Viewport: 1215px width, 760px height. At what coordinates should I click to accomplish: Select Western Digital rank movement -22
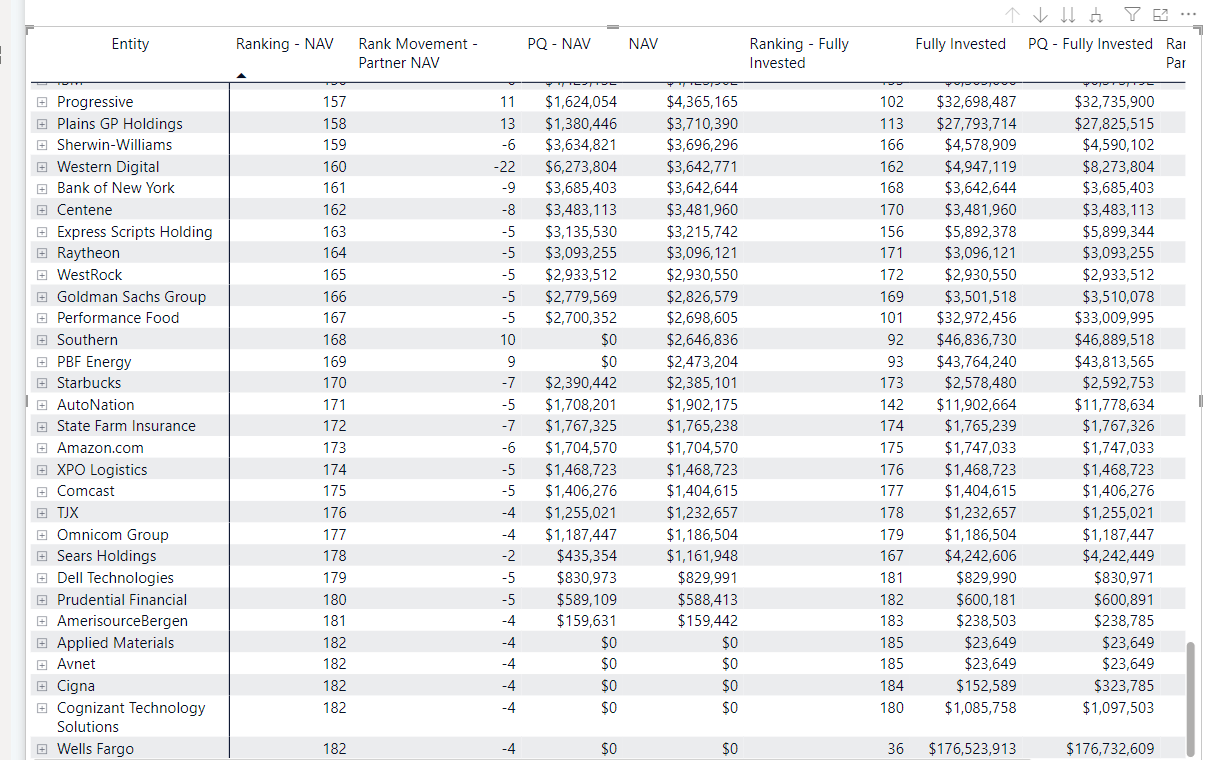(504, 167)
